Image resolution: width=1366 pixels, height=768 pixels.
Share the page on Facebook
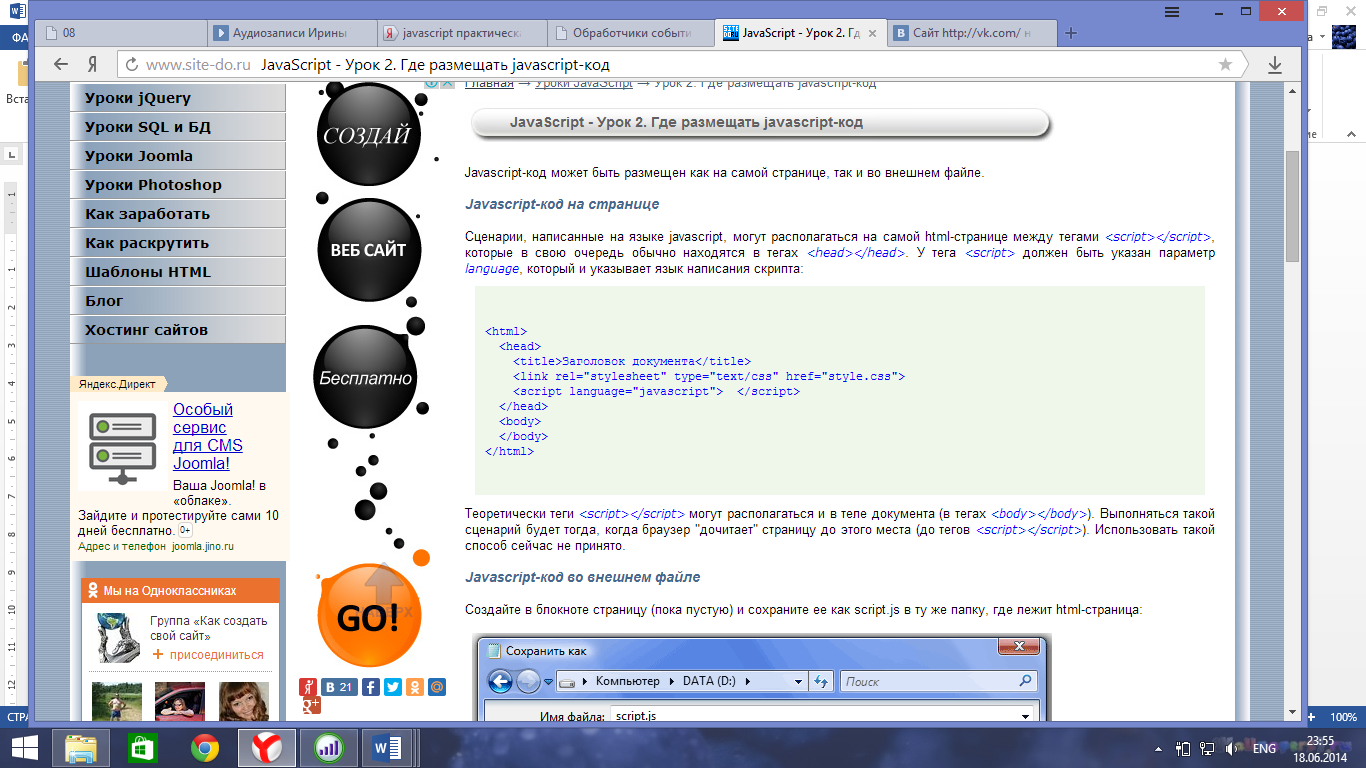click(x=370, y=687)
